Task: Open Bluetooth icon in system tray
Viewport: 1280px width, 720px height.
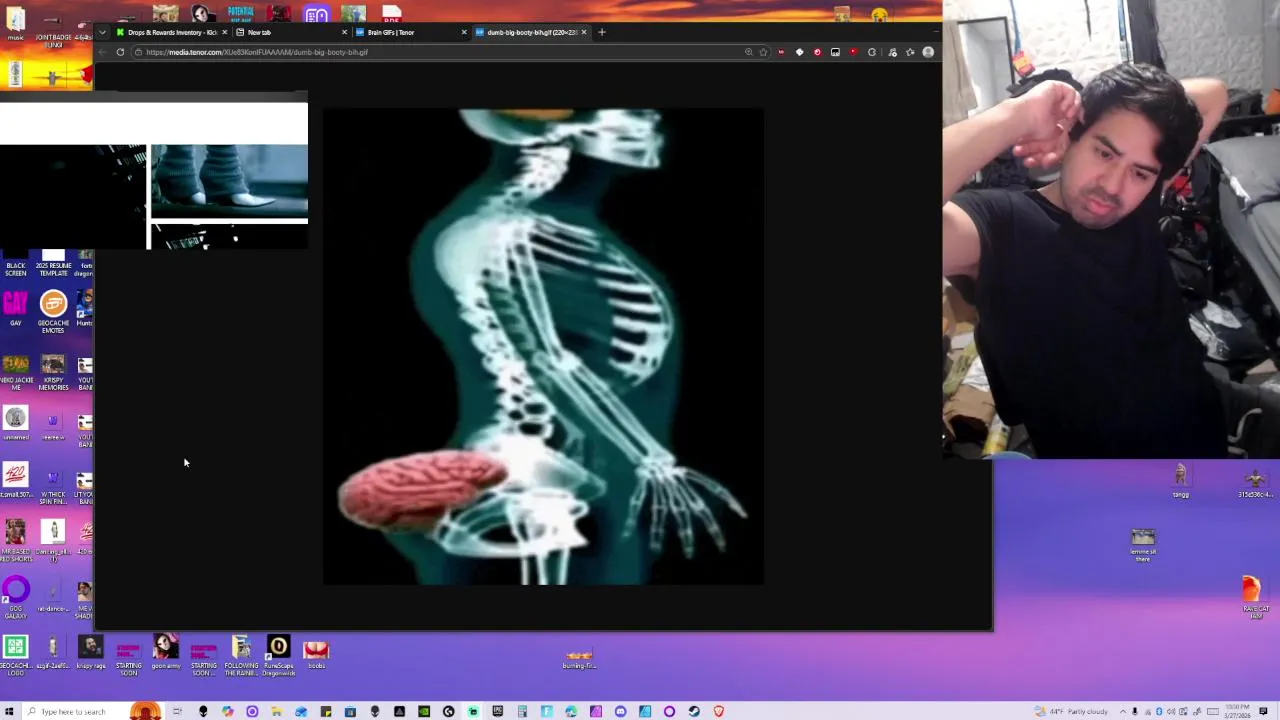Action: point(1159,711)
